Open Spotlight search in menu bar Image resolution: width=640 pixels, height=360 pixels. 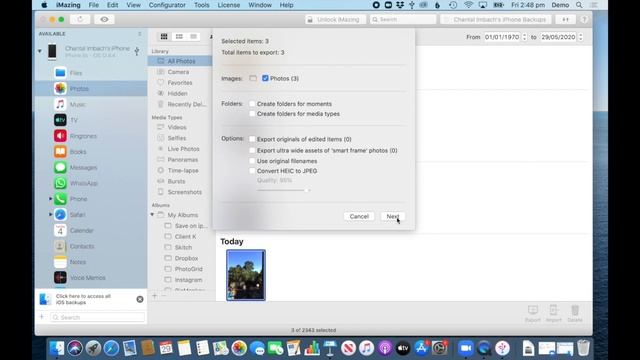[x=579, y=5]
